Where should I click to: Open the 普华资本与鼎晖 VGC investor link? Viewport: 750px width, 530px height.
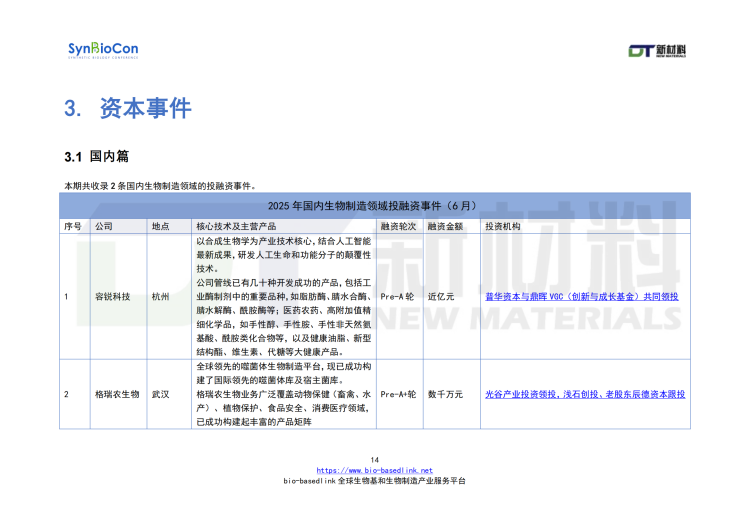[581, 297]
